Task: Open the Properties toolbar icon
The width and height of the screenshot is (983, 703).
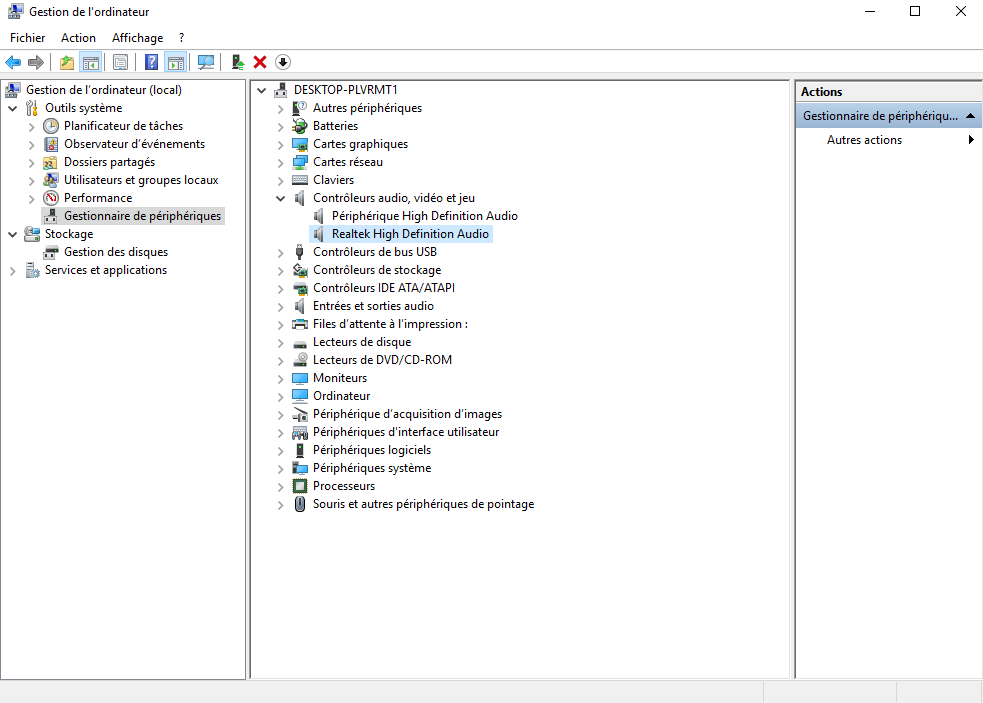Action: click(x=120, y=62)
